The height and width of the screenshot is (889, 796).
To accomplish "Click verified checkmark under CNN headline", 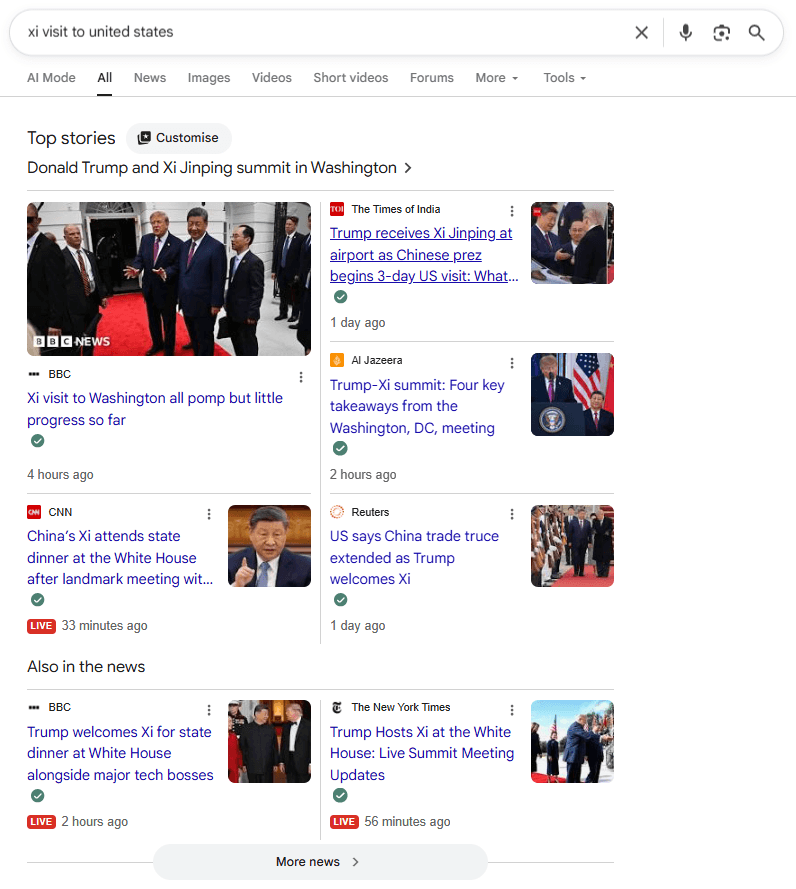I will [x=37, y=599].
